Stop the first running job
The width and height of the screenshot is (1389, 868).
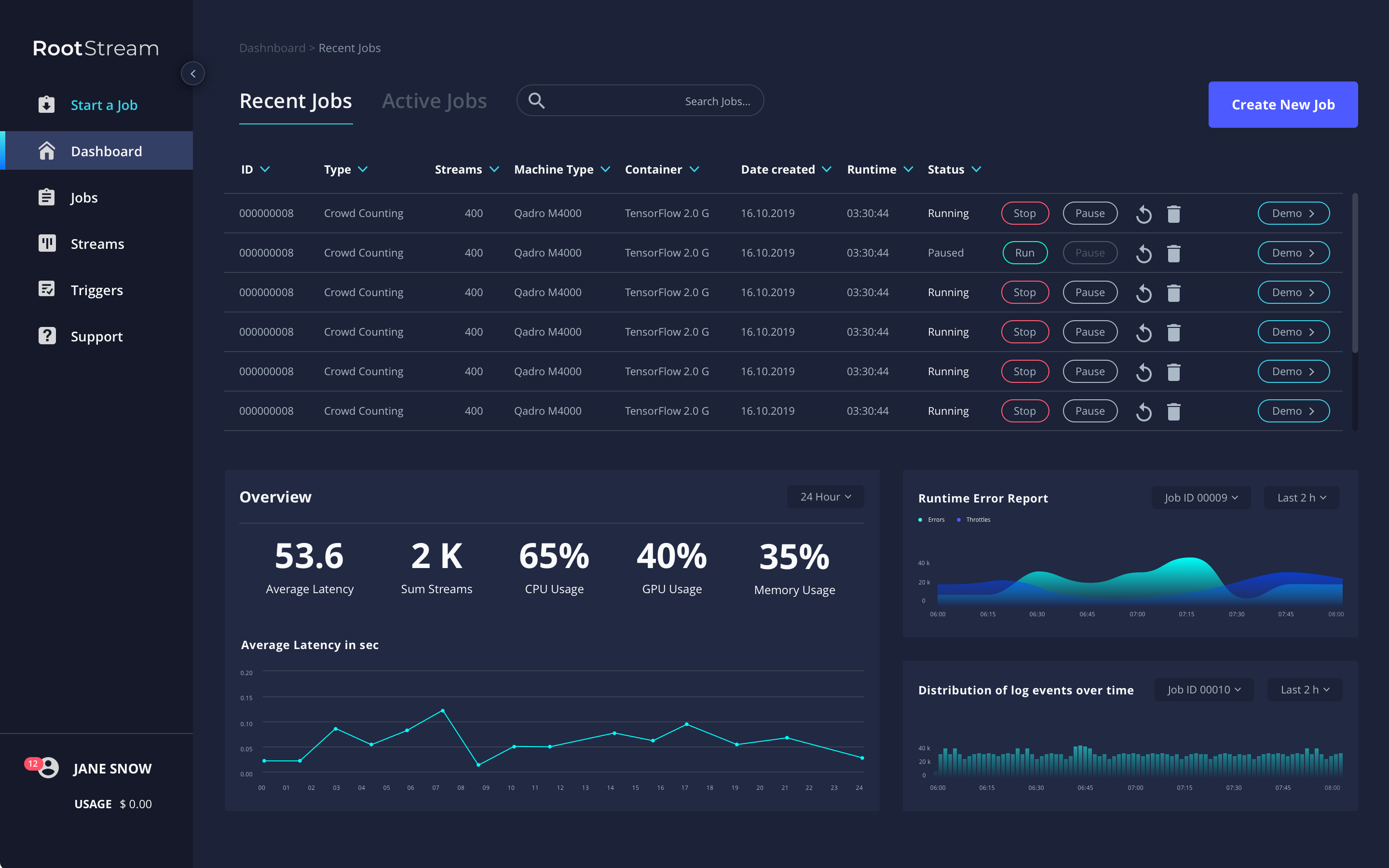click(x=1024, y=213)
